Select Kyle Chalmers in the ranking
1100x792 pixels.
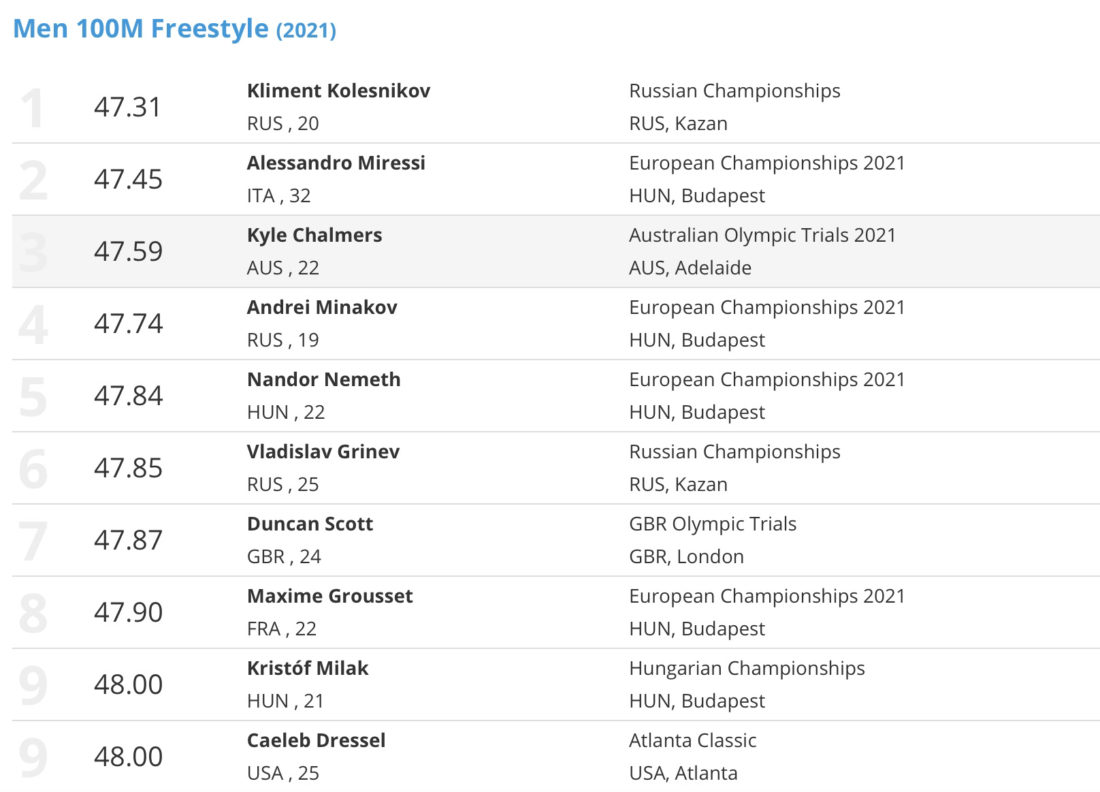pyautogui.click(x=314, y=235)
